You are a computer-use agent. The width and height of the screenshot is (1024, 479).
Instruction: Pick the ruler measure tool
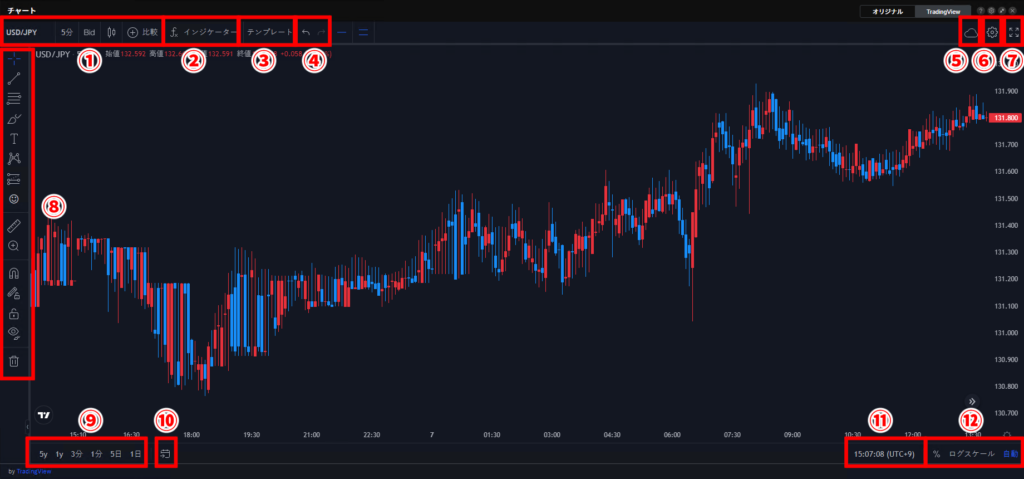point(15,226)
